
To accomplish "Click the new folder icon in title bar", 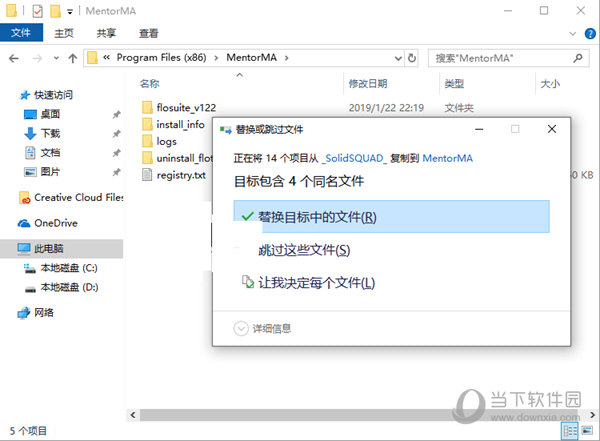I will [55, 11].
